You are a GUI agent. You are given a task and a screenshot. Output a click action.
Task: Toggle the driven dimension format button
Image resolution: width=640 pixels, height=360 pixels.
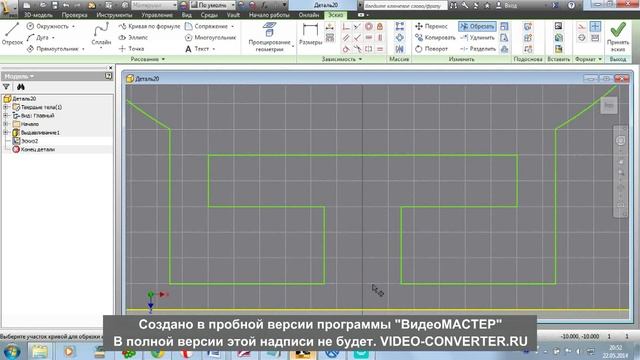tap(596, 38)
